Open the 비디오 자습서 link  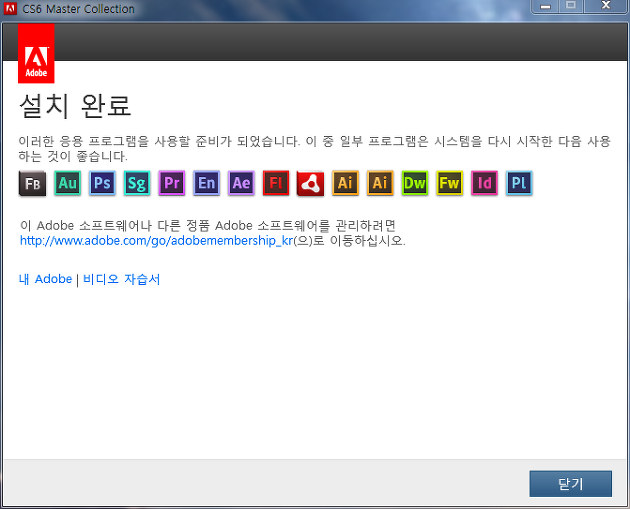point(121,279)
